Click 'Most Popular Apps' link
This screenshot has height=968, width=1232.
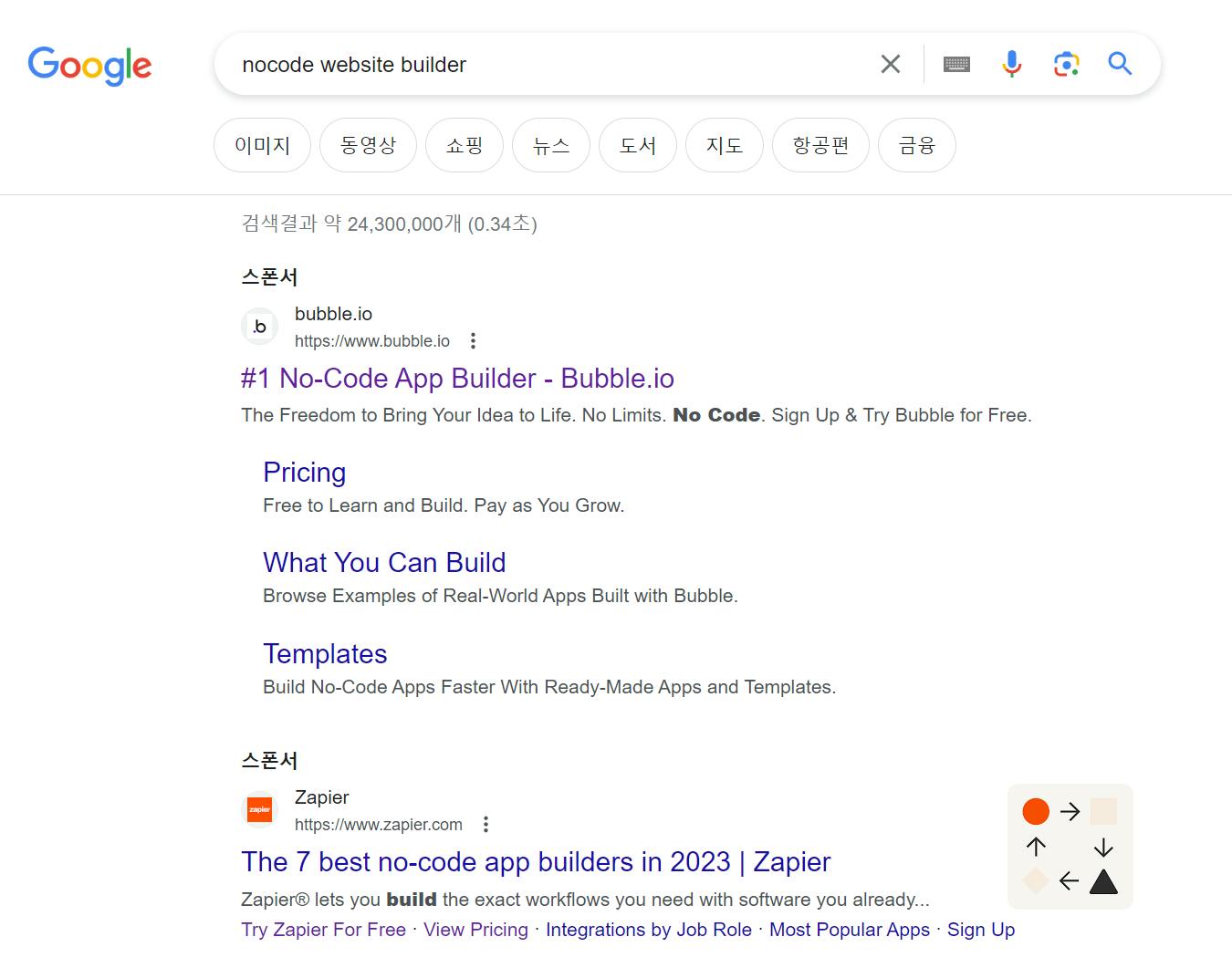click(850, 930)
